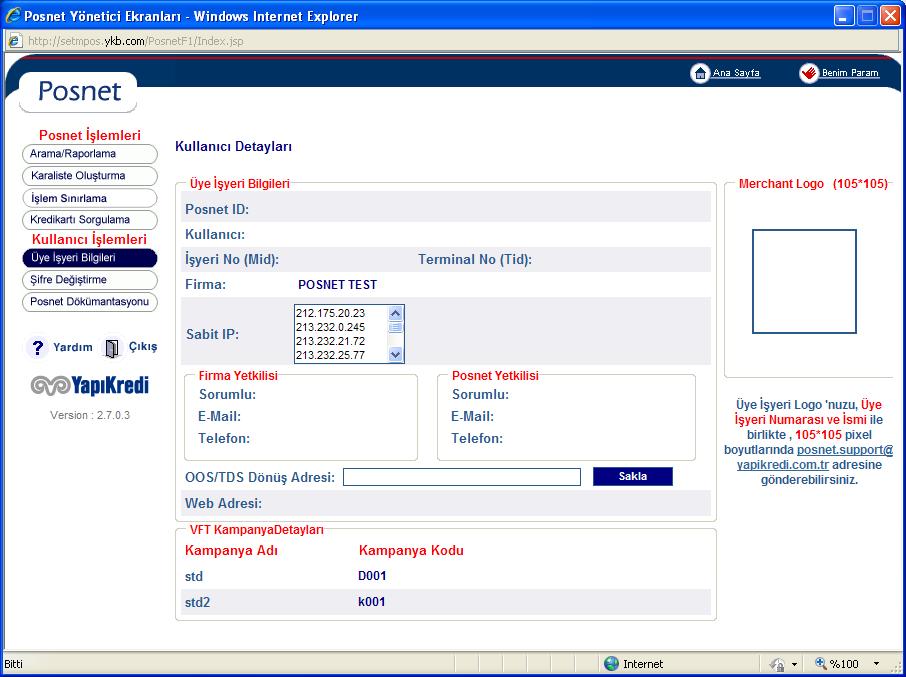This screenshot has width=906, height=677.
Task: Click the Sabit IP list down arrow
Action: pyautogui.click(x=395, y=355)
